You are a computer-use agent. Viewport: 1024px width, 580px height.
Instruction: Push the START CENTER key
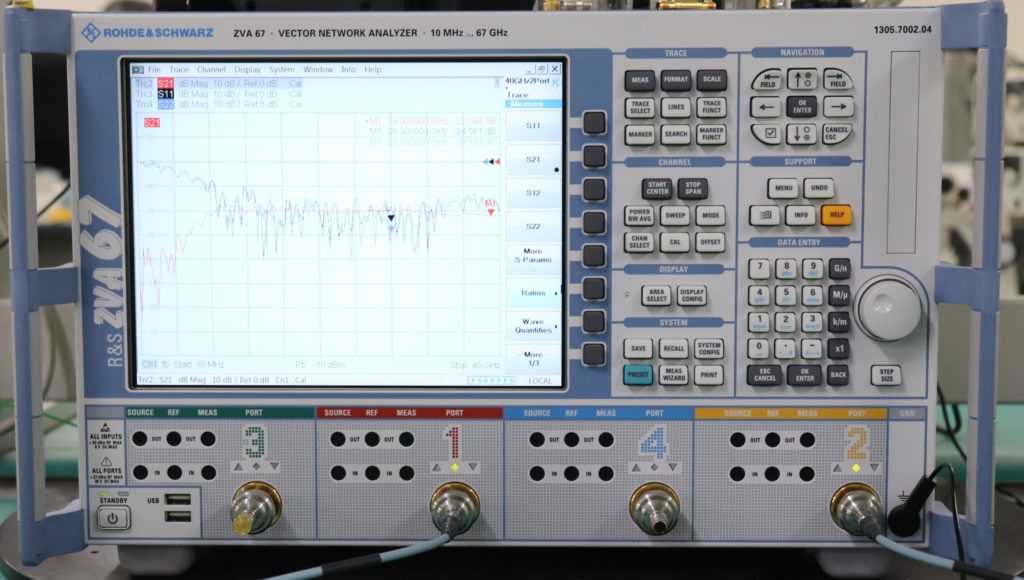point(657,188)
